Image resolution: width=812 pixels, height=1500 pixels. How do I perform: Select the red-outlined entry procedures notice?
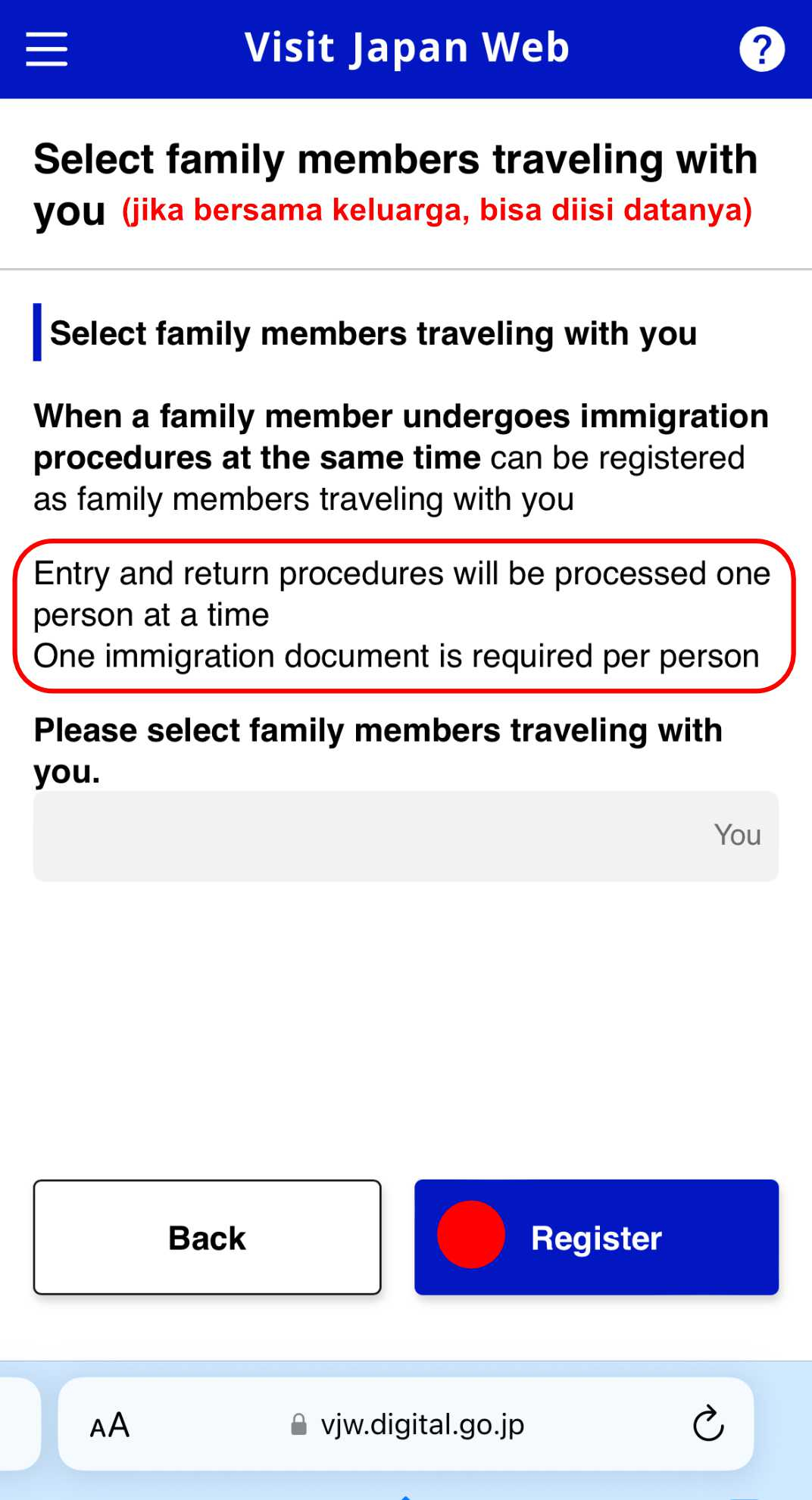pos(404,615)
